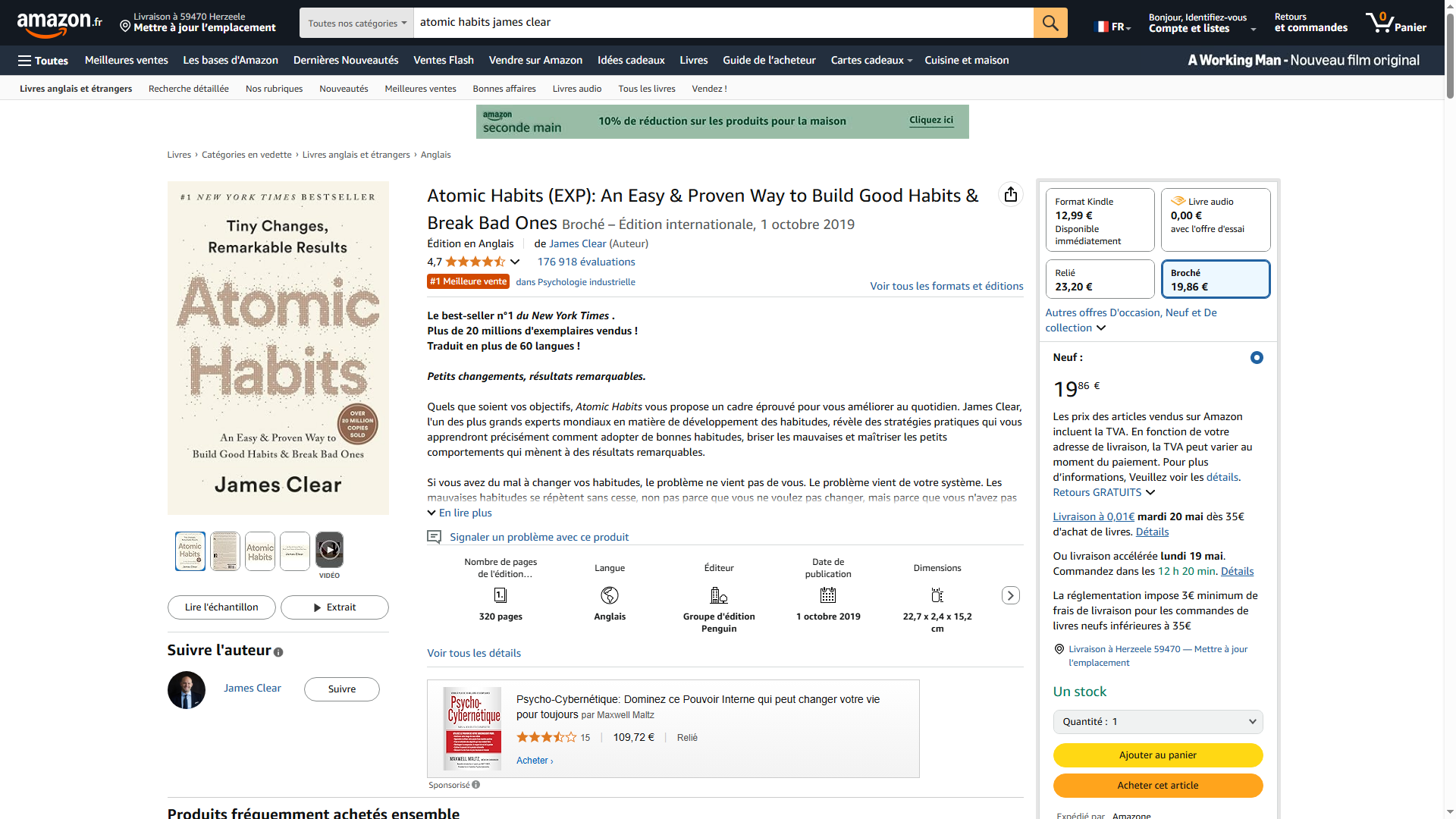Image resolution: width=1456 pixels, height=819 pixels.
Task: Play the video thumbnail under the cover
Action: point(329,550)
